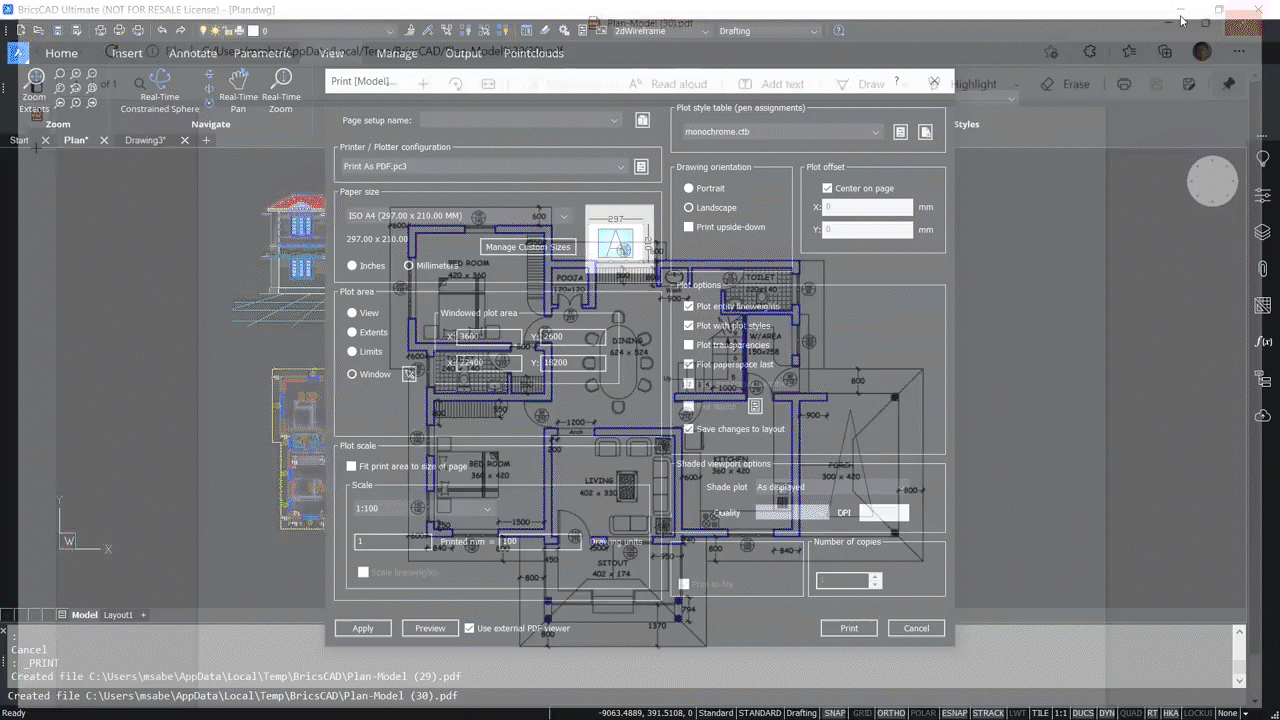Select the Real-Time Constrained Sphere tool
Image resolution: width=1280 pixels, height=720 pixels.
(x=160, y=91)
